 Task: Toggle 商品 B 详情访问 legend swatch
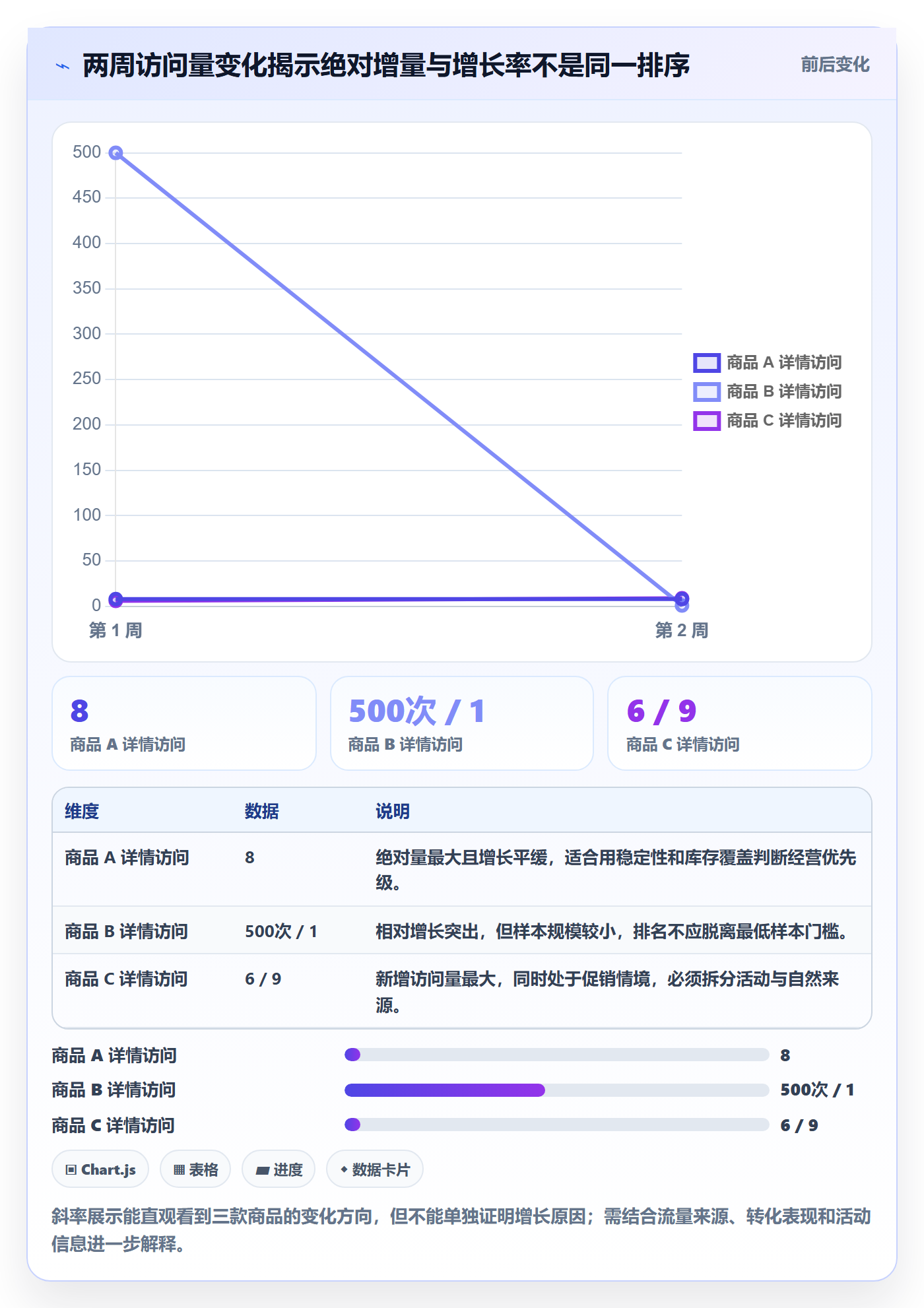[x=706, y=391]
